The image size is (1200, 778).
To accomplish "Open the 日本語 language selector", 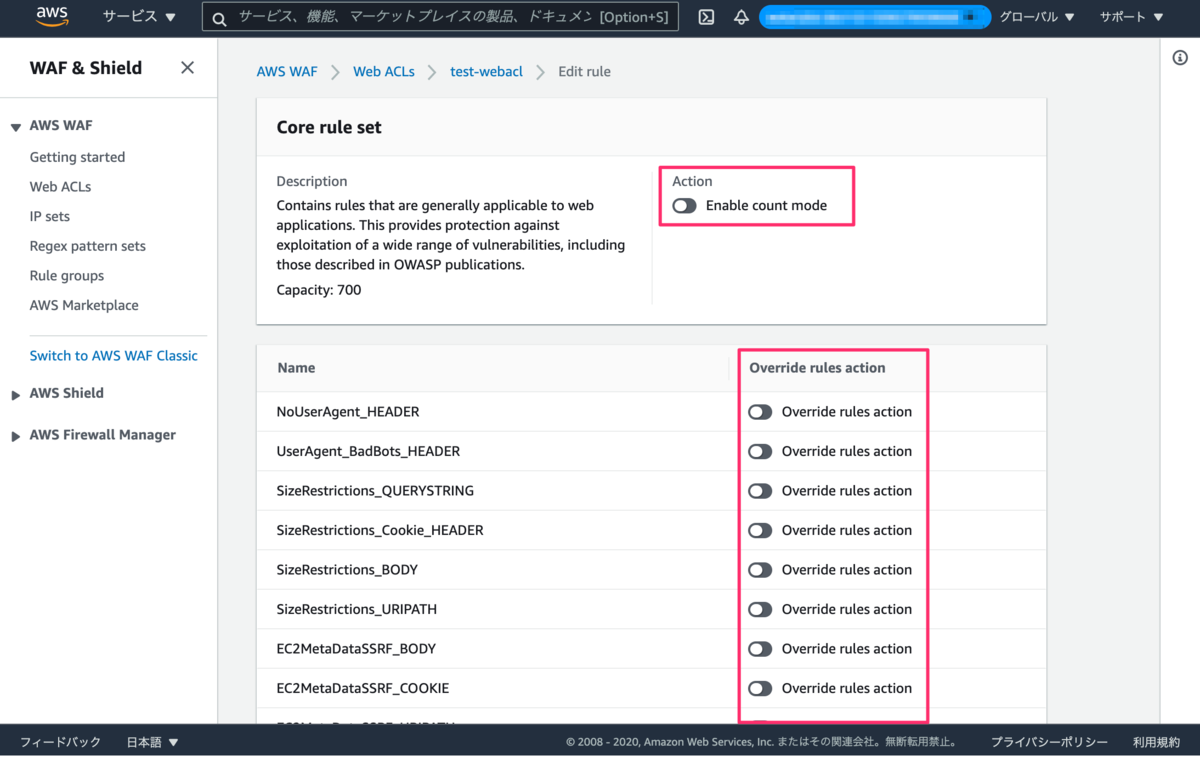I will tap(152, 742).
